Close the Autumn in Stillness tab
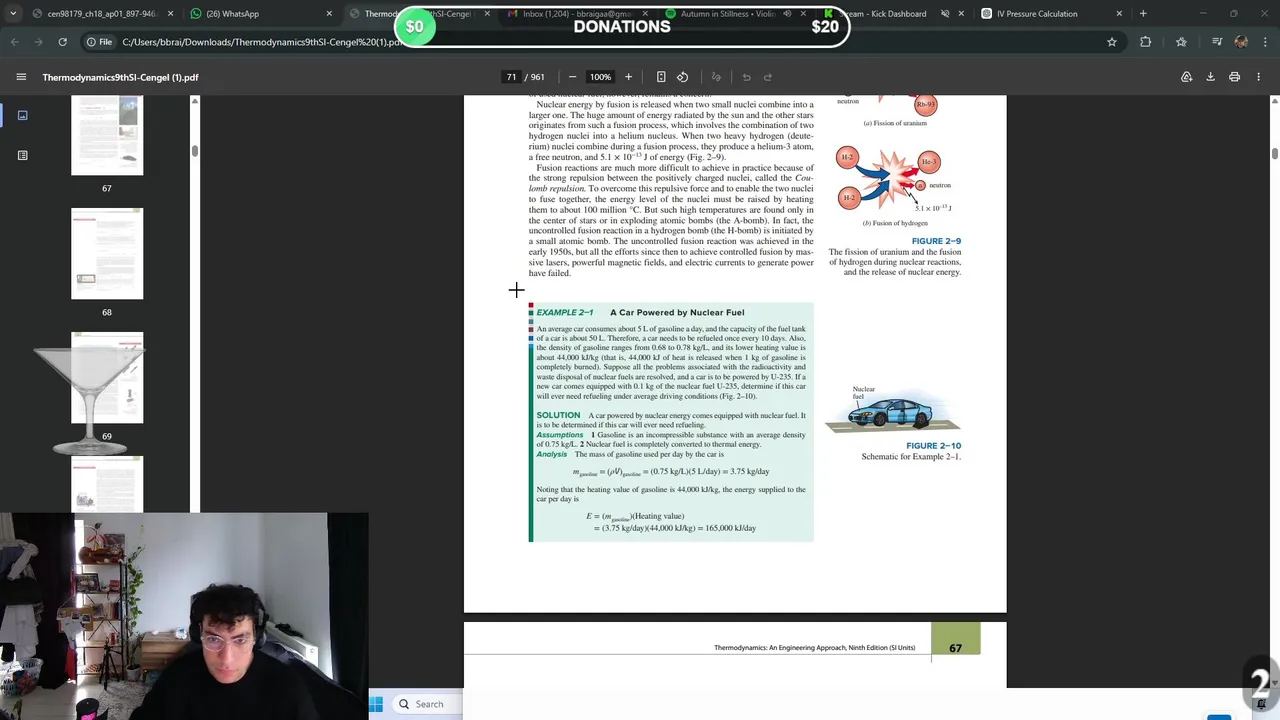 (x=803, y=14)
